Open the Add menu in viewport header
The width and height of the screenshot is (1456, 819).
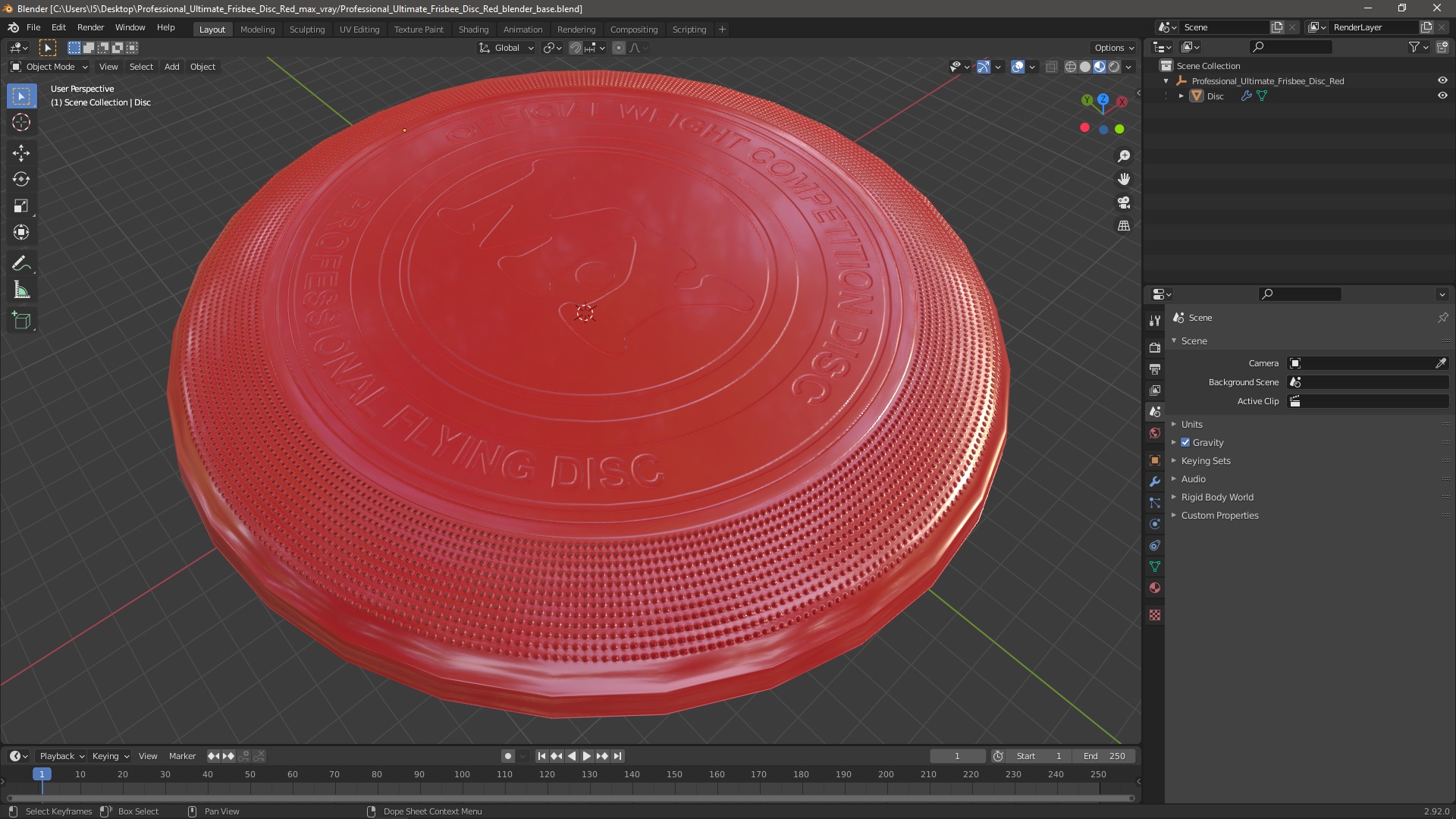tap(172, 67)
